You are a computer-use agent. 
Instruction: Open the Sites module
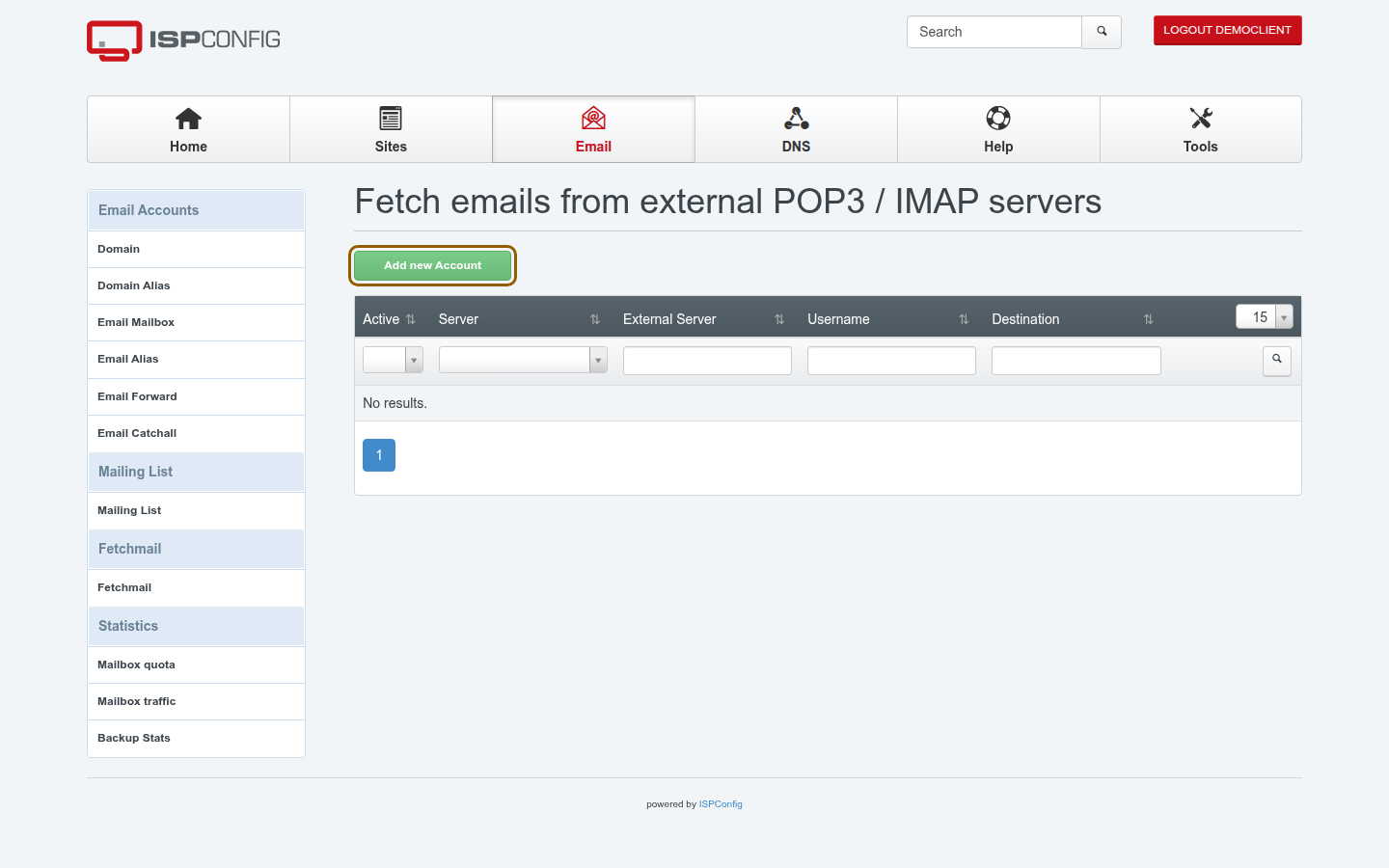click(x=391, y=129)
